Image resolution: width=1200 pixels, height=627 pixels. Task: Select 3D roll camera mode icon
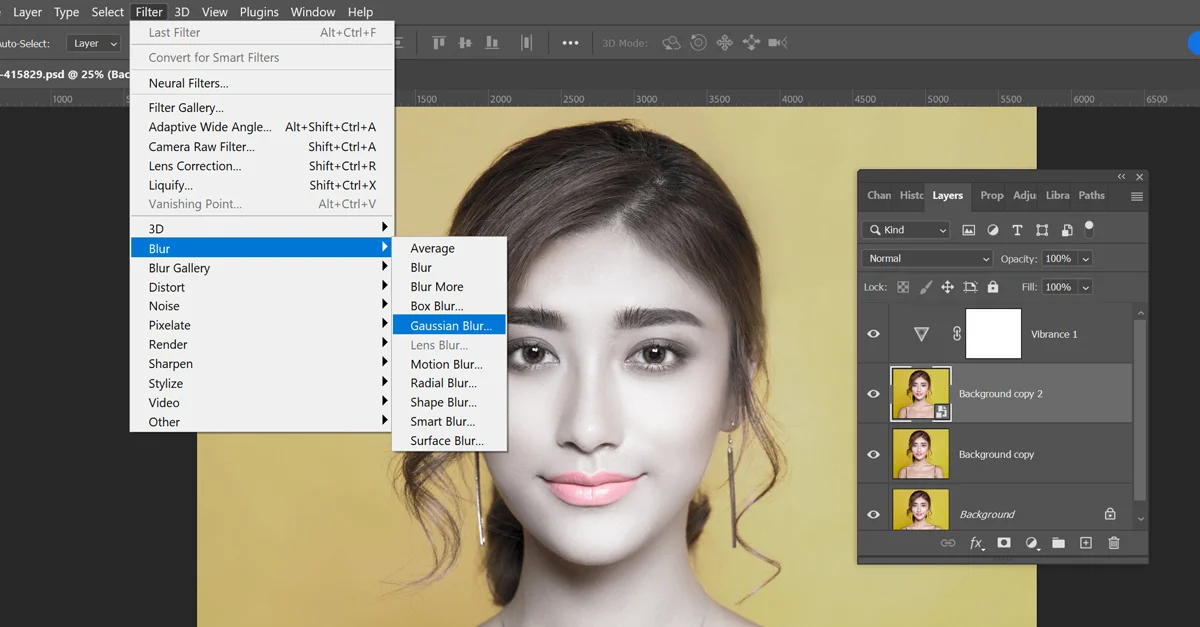(699, 43)
